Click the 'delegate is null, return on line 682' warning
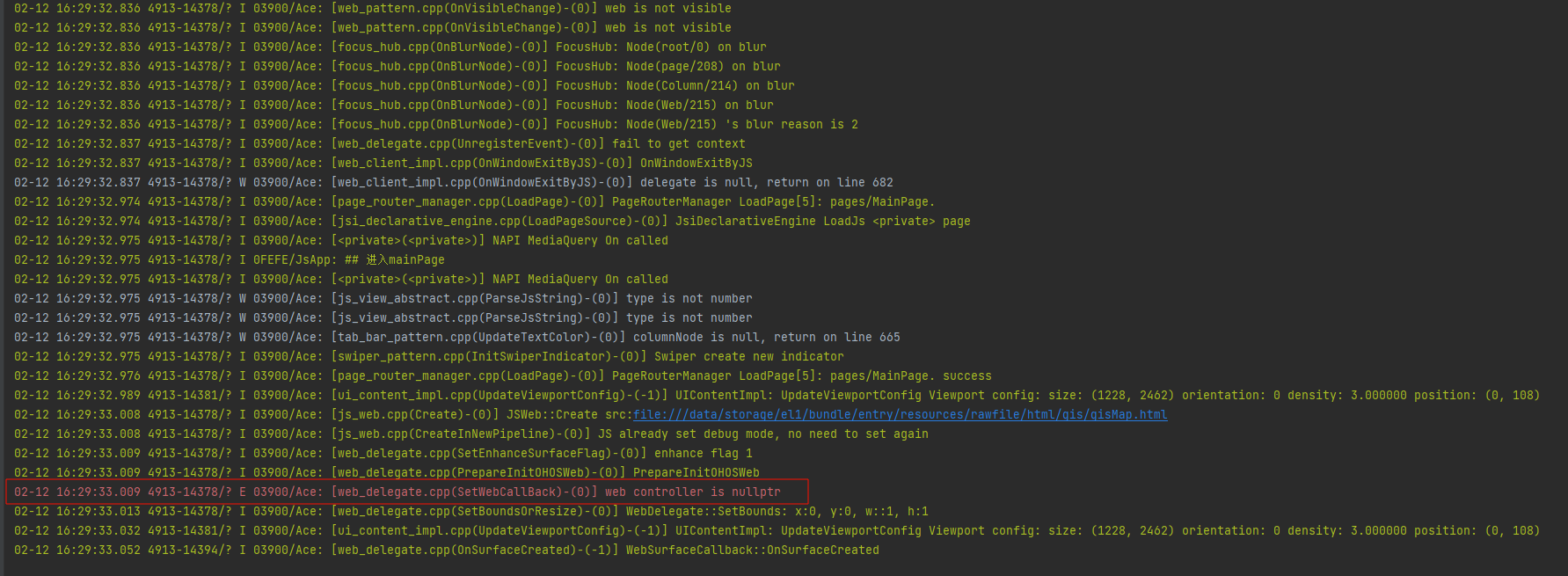1568x576 pixels. pos(454,182)
